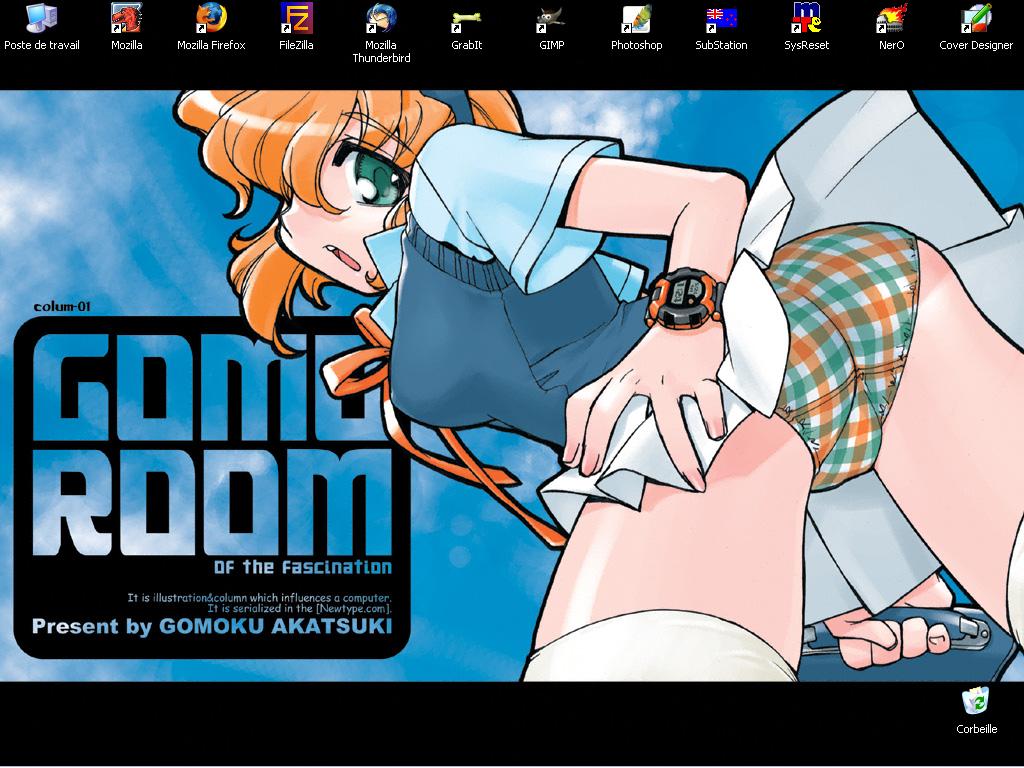The height and width of the screenshot is (768, 1024).
Task: Select the Corbeille recycle bin icon
Action: click(976, 702)
